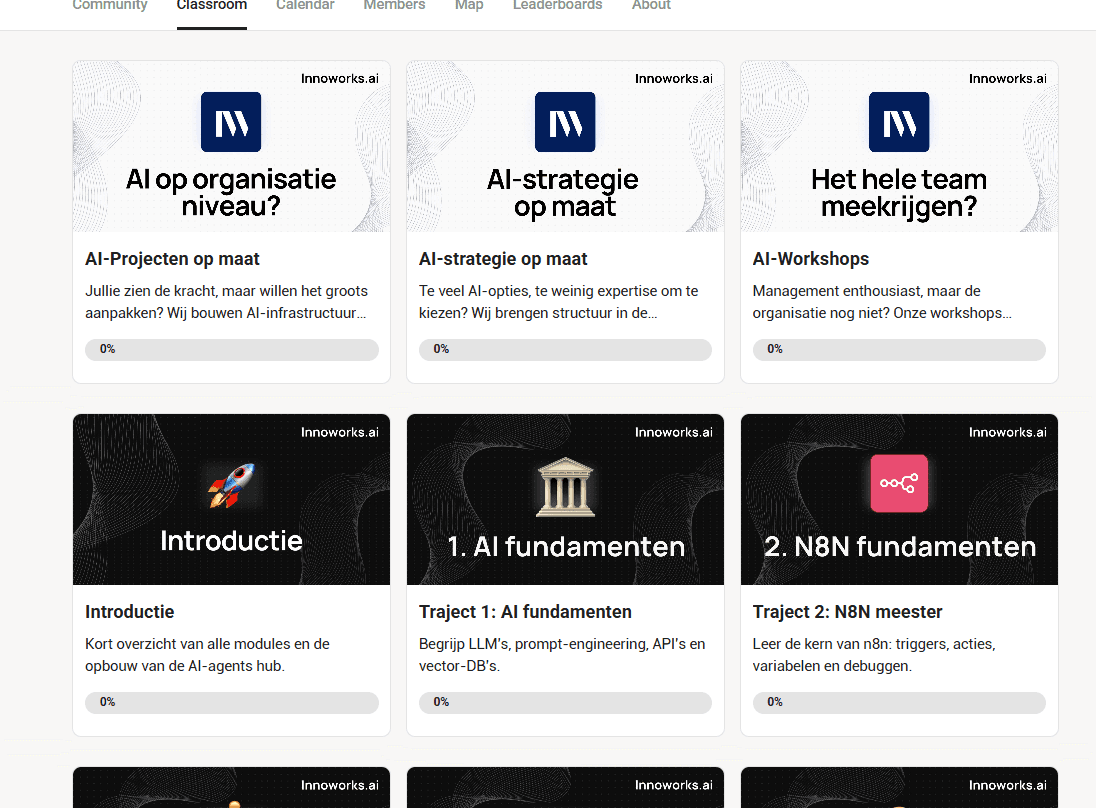This screenshot has width=1096, height=808.
Task: Click description 'Te veel AI-opties, te weinig expertise'
Action: tap(558, 302)
